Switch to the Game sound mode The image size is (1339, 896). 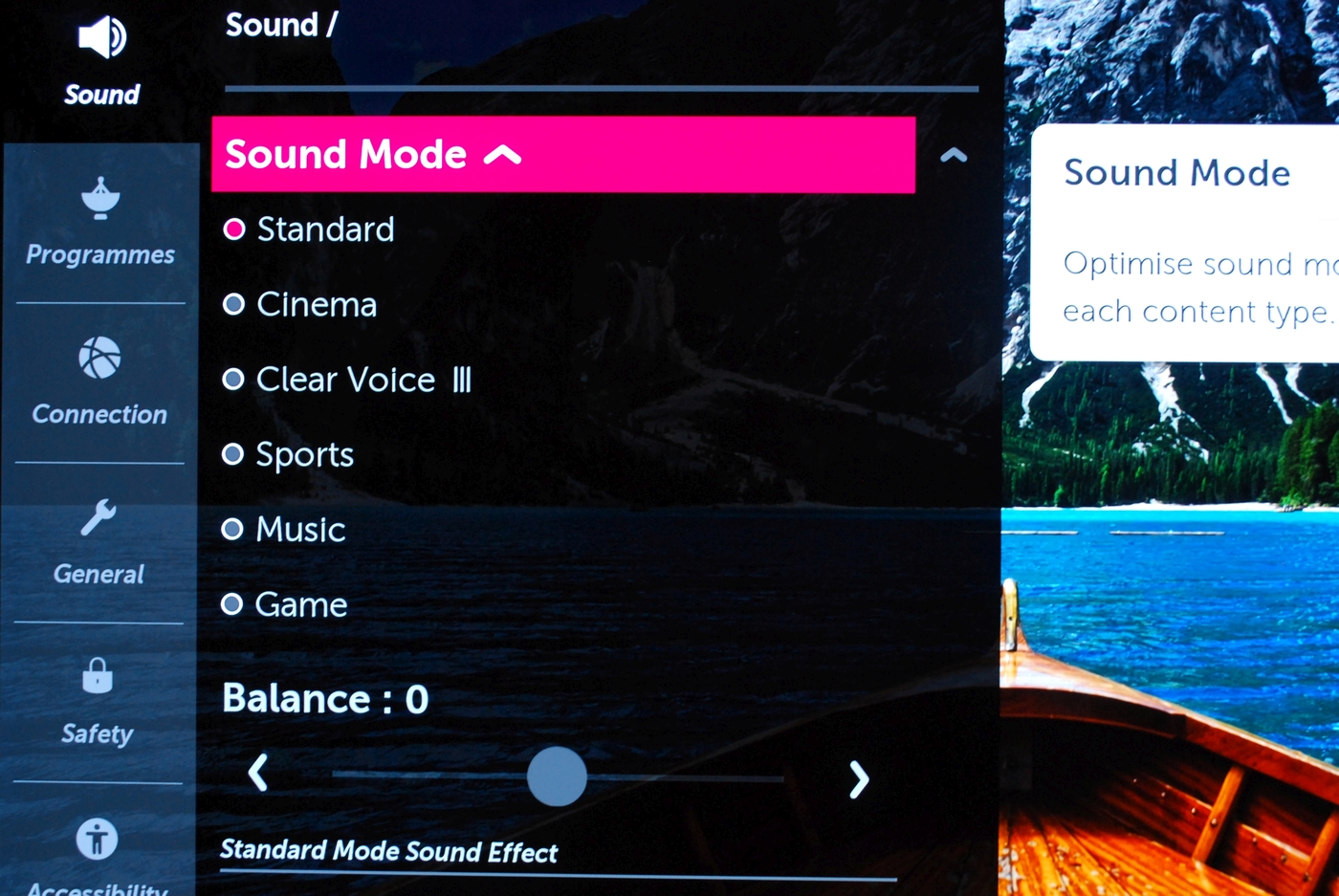(284, 604)
